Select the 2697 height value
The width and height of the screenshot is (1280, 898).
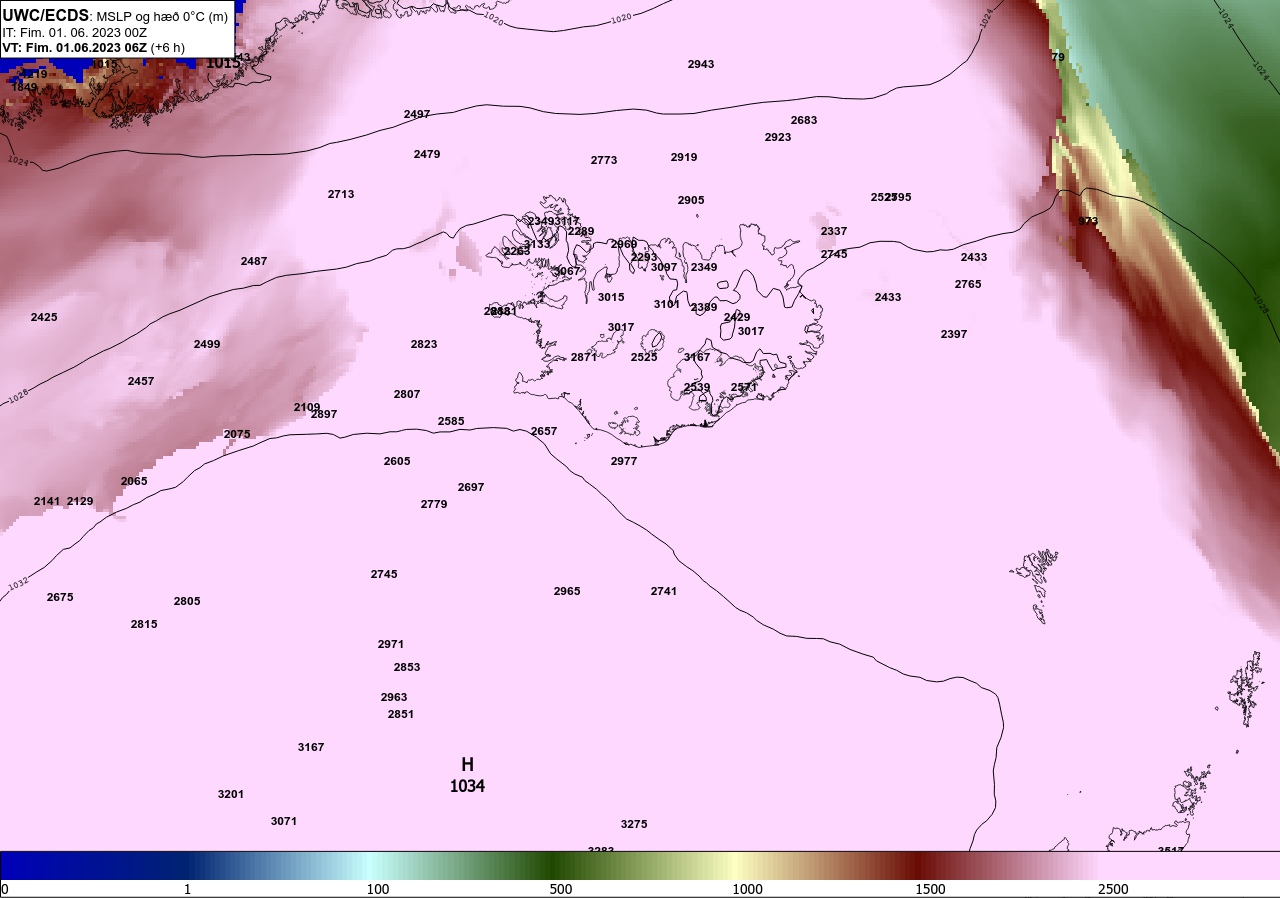[x=471, y=487]
